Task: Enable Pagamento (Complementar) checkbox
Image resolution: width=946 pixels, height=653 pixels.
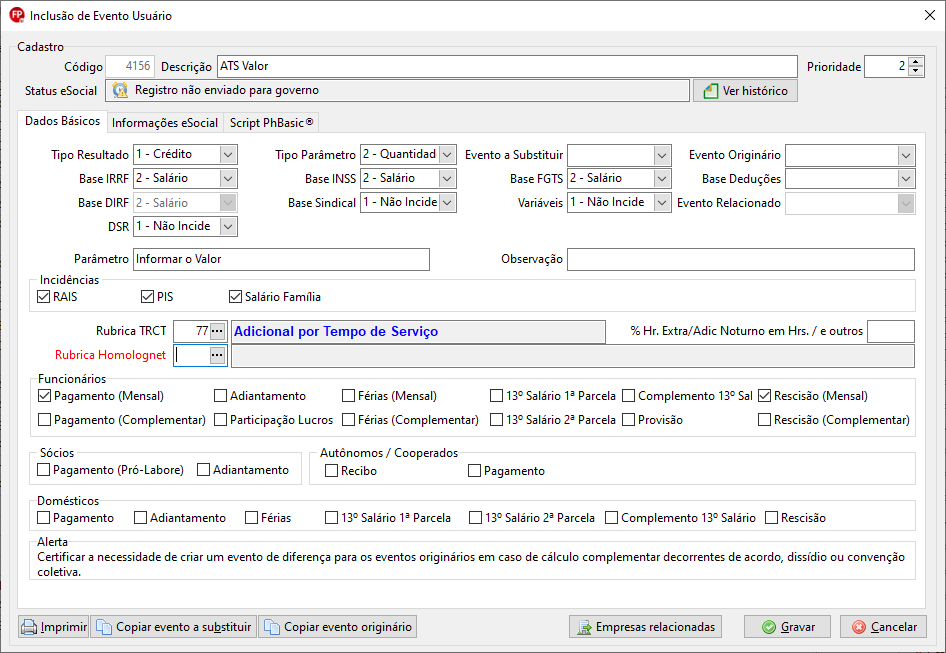Action: pyautogui.click(x=44, y=419)
